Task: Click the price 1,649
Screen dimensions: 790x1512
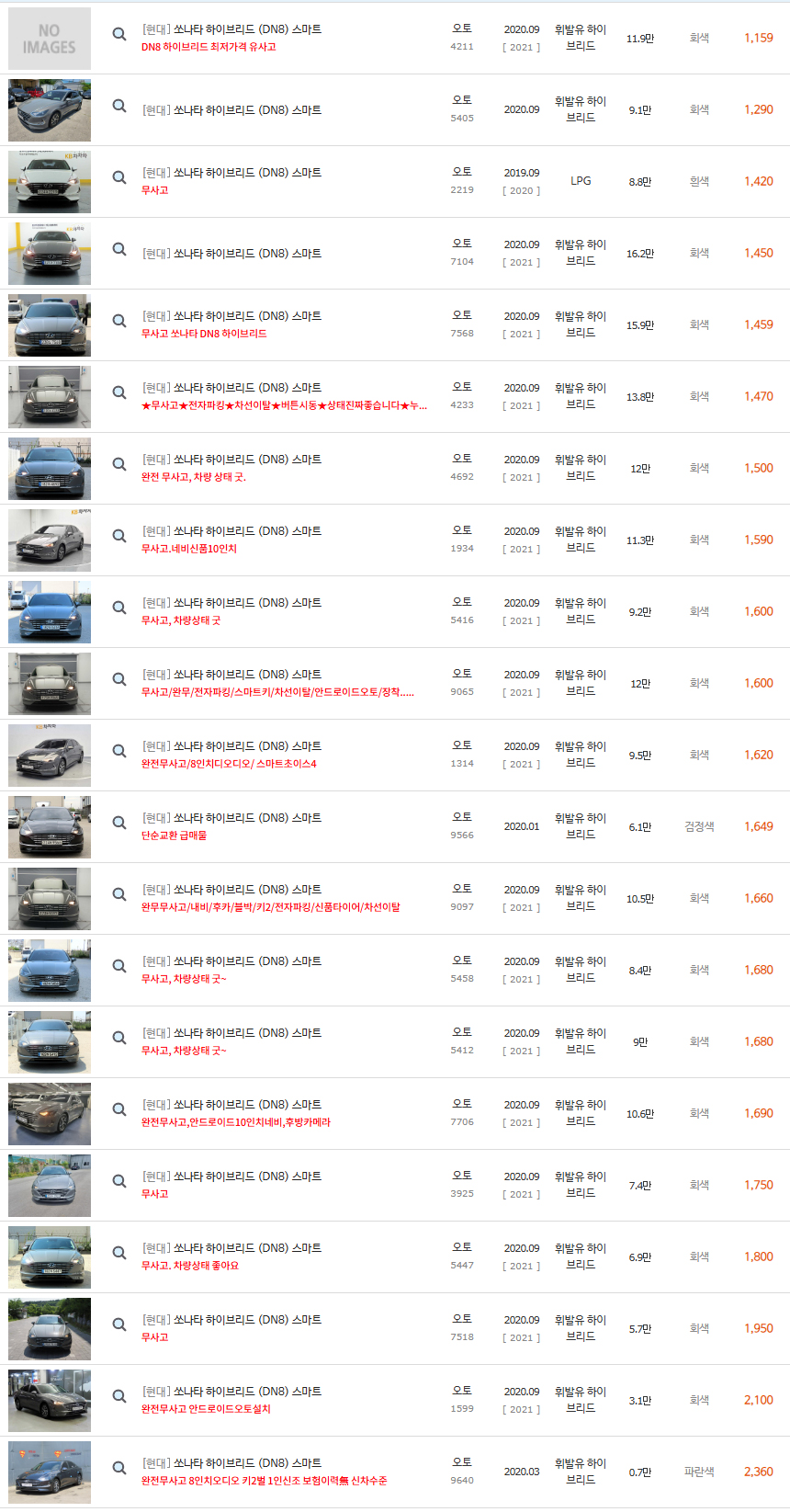Action: [x=759, y=826]
